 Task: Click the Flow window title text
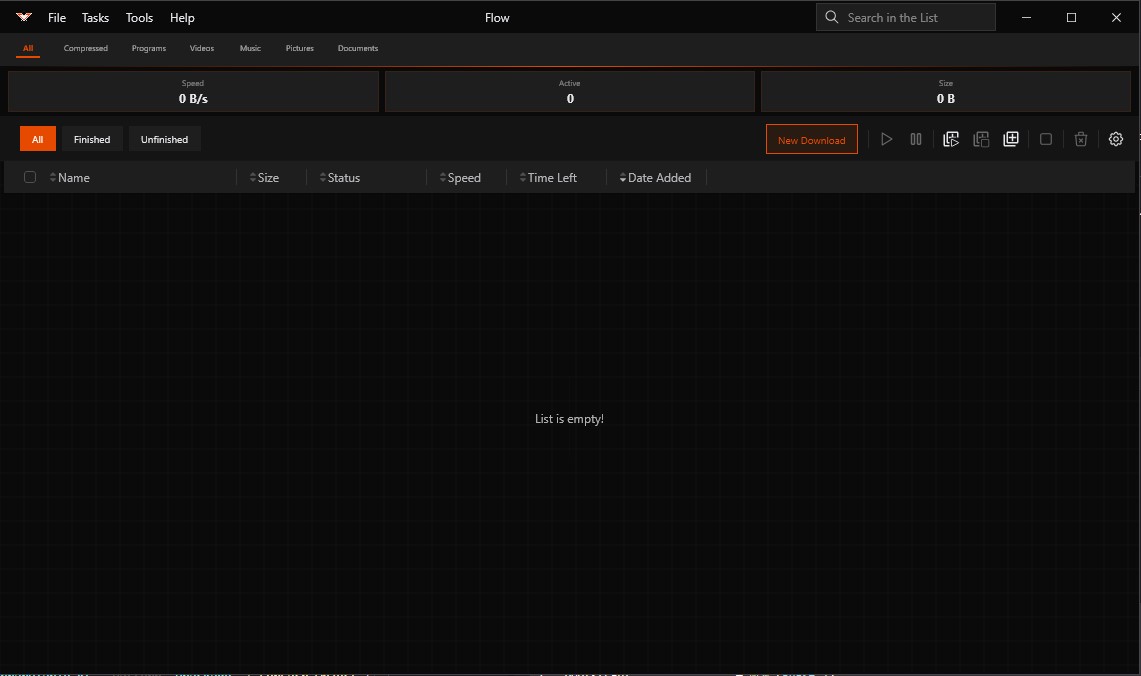[497, 17]
